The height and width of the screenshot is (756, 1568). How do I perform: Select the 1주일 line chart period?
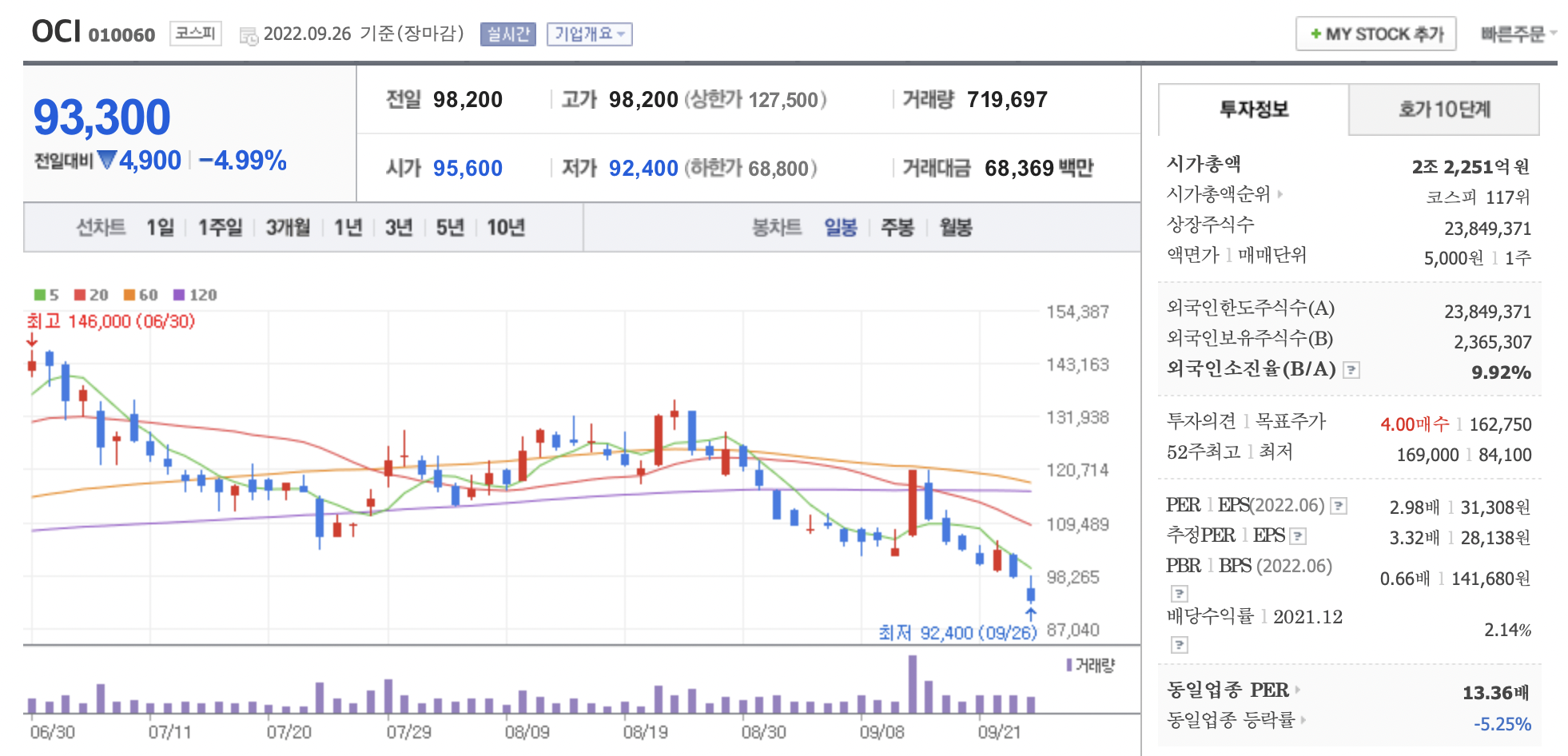pyautogui.click(x=220, y=228)
